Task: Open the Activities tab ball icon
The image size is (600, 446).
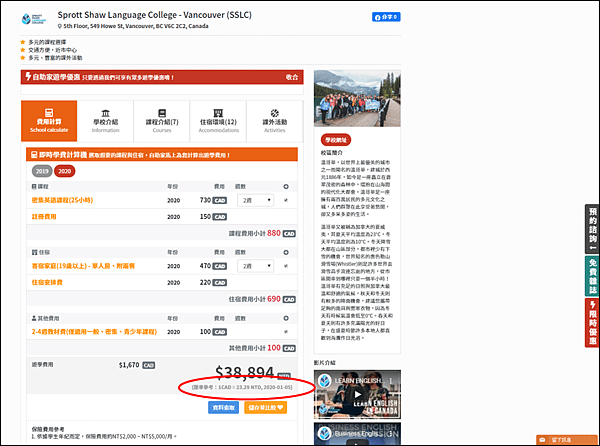Action: [275, 113]
